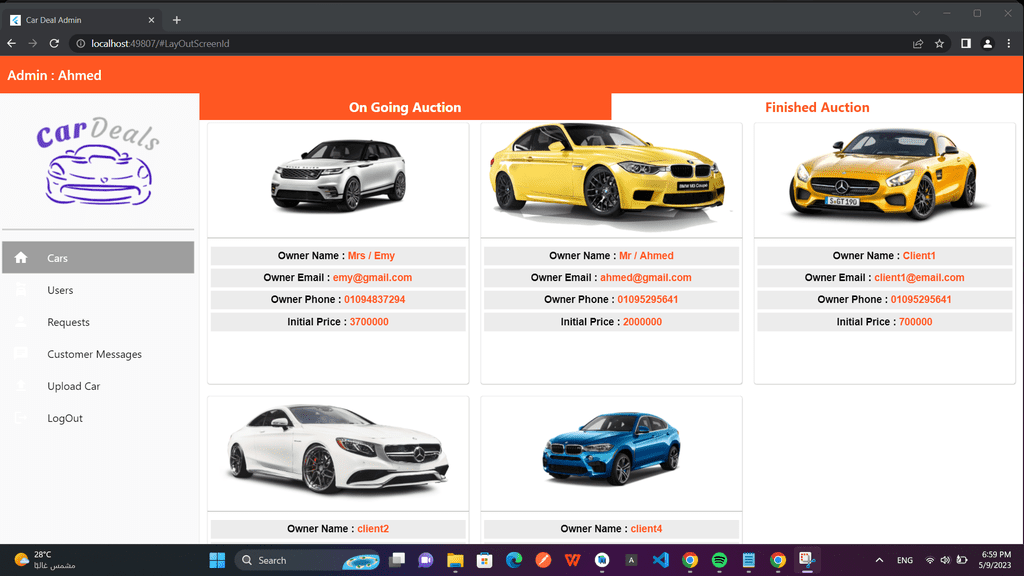
Task: Open WPS Office from the taskbar
Action: pos(573,560)
